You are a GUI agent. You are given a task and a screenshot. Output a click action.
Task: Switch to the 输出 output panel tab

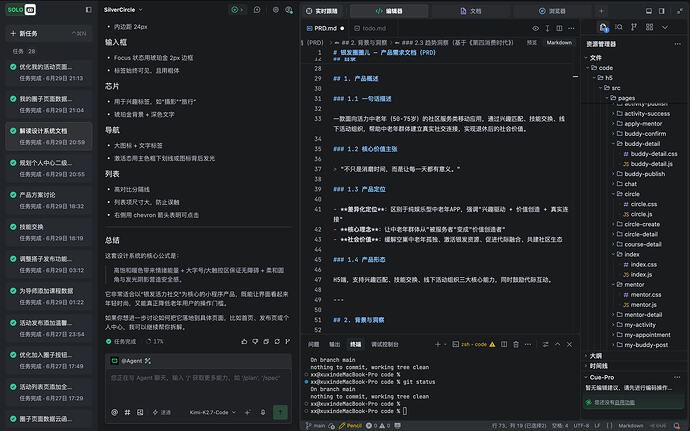coord(334,344)
